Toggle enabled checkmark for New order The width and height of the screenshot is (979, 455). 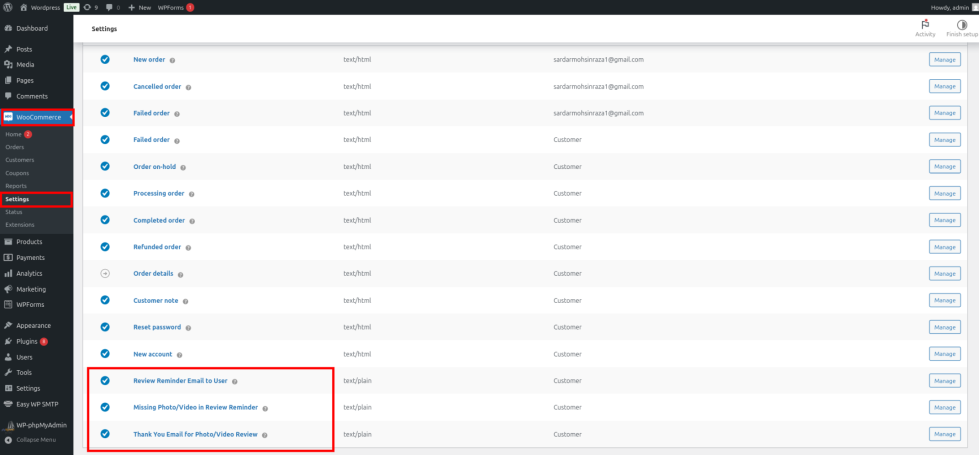[x=105, y=59]
